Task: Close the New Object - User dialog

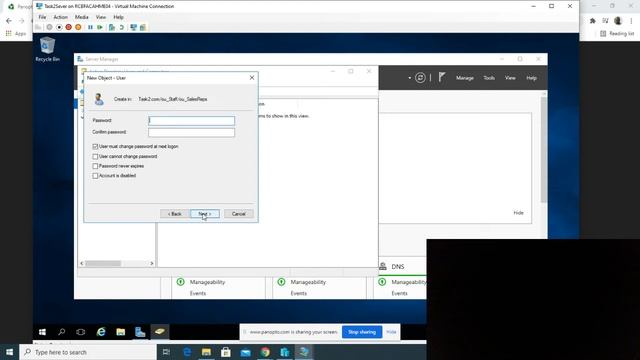Action: pos(252,78)
